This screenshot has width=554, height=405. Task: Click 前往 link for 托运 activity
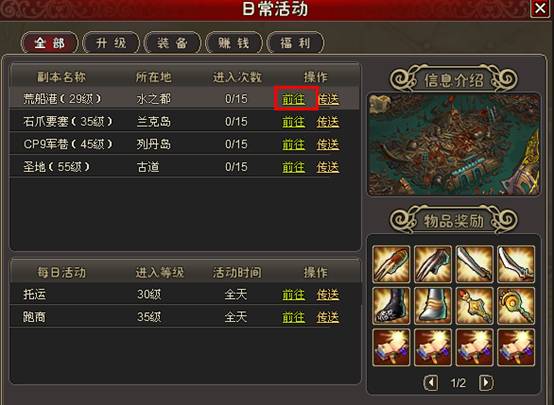[x=294, y=294]
